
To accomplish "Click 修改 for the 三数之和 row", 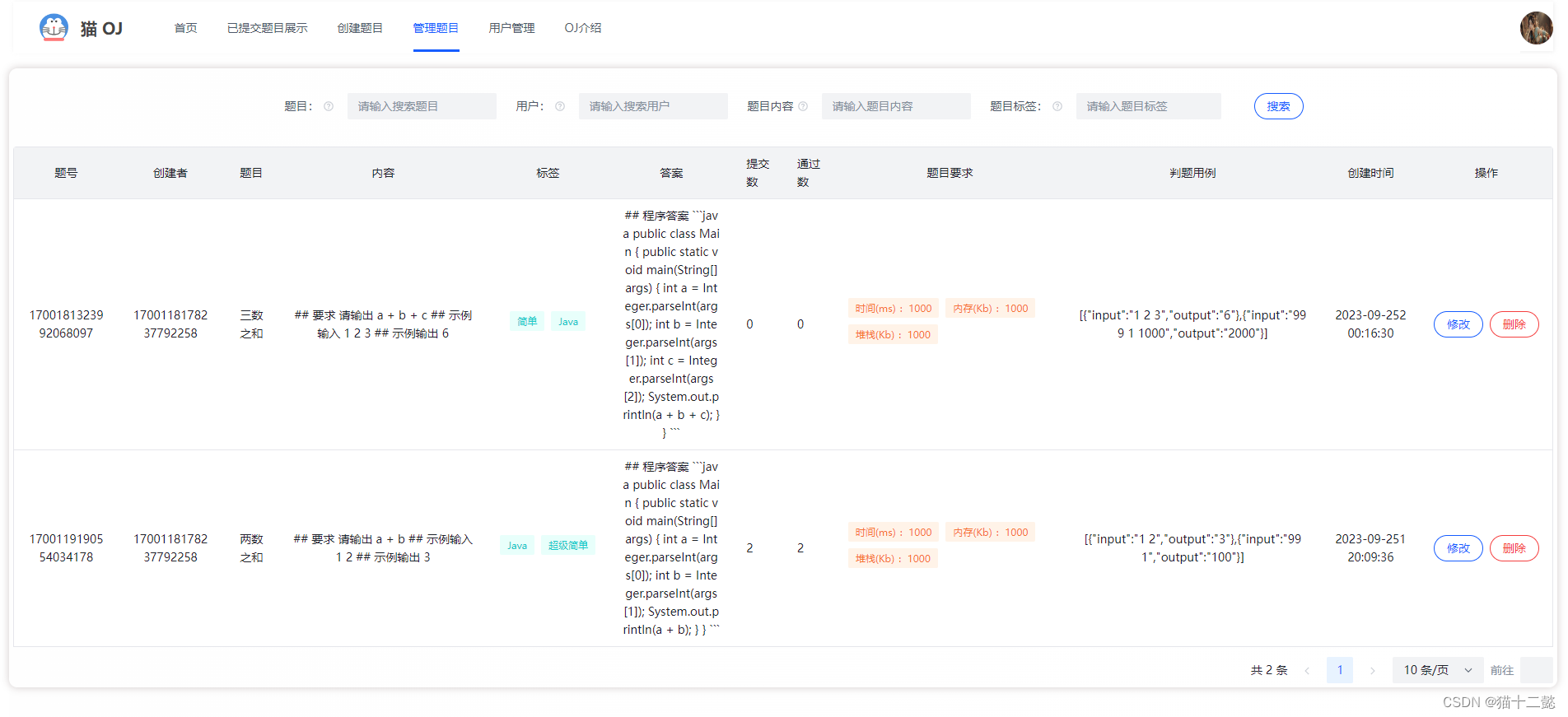I will [x=1458, y=324].
